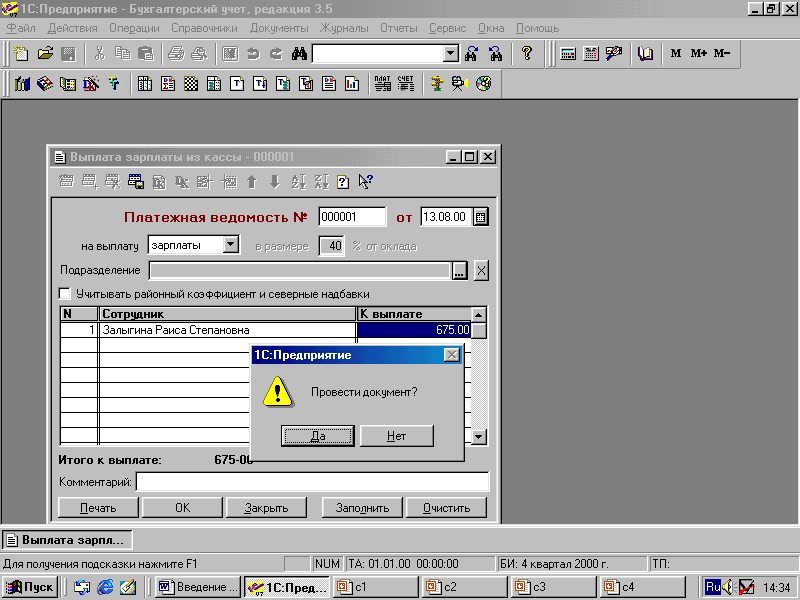Open the chart of accounts bar-chart icon
The height and width of the screenshot is (600, 800).
(22, 84)
